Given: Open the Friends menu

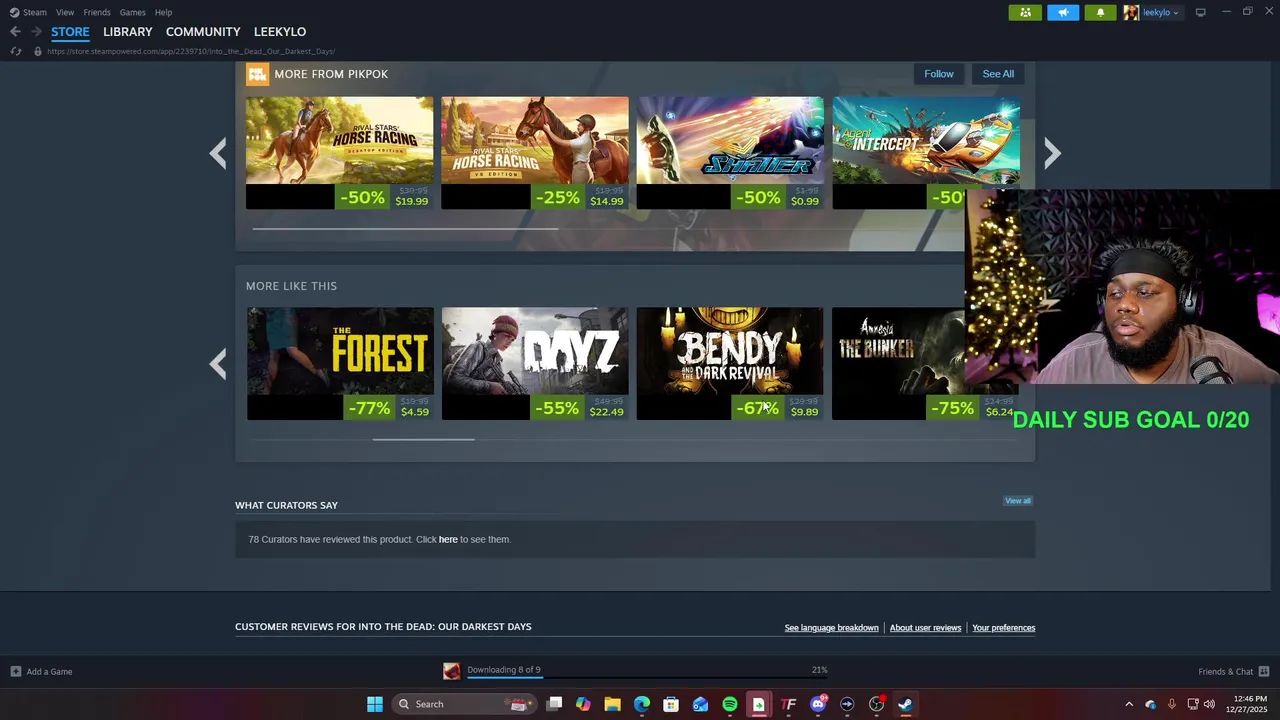Looking at the screenshot, I should pyautogui.click(x=97, y=12).
